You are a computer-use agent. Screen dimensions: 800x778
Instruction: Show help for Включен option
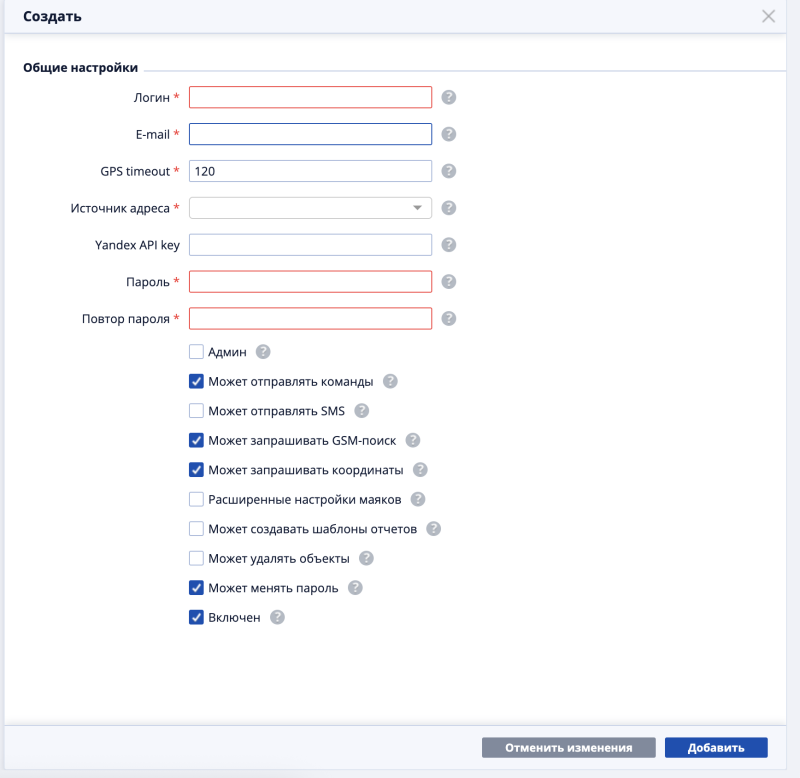278,618
